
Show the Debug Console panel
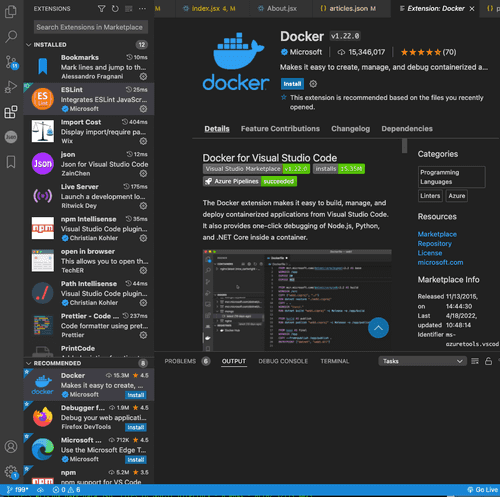(x=283, y=361)
